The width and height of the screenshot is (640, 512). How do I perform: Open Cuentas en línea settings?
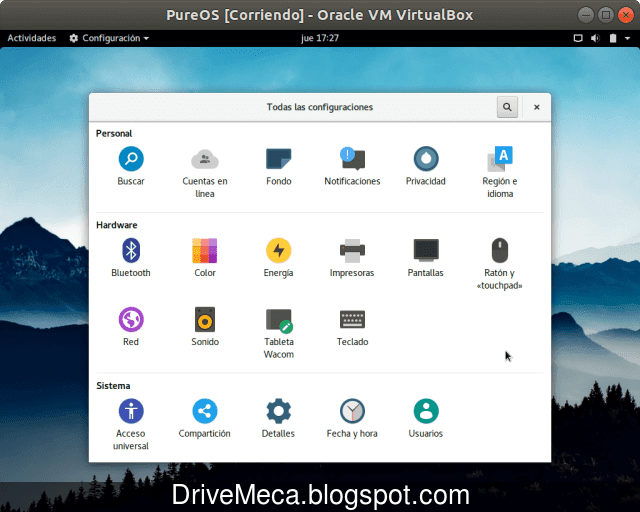point(205,172)
